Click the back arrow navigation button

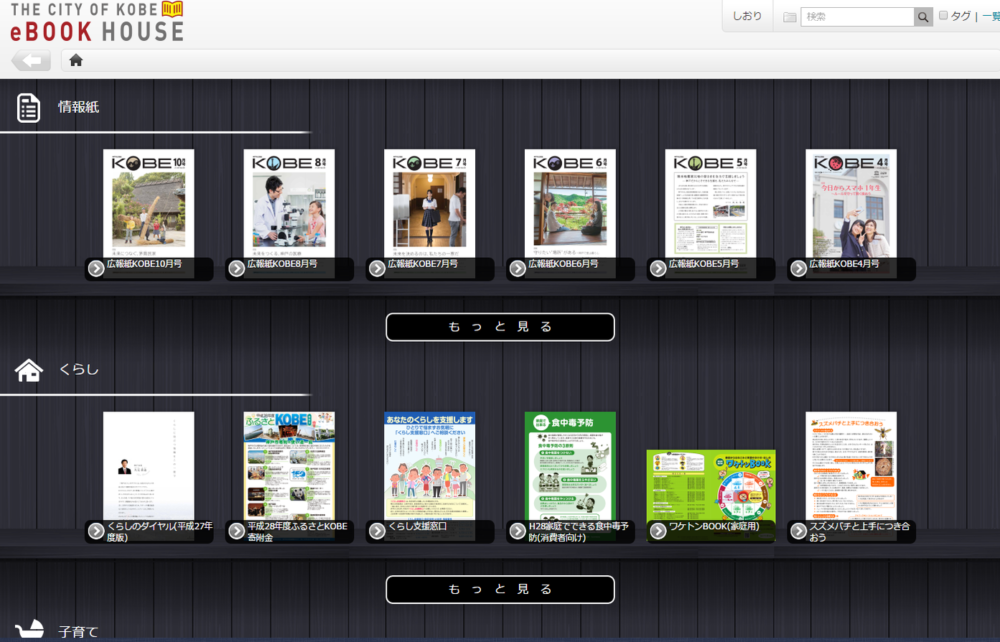coord(31,60)
